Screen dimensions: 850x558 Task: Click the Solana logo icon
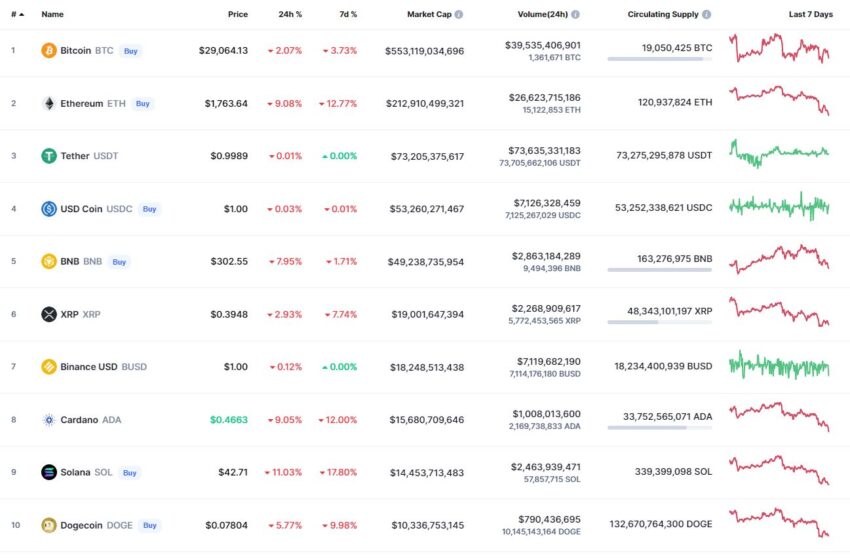49,472
